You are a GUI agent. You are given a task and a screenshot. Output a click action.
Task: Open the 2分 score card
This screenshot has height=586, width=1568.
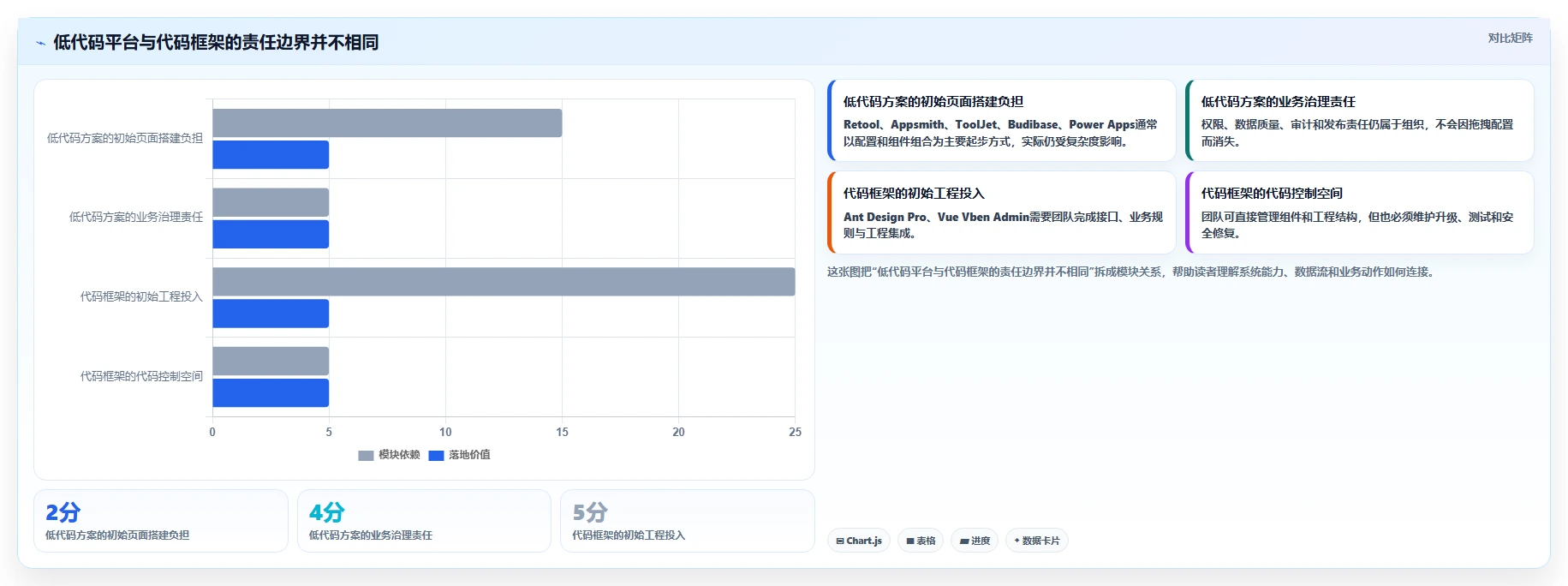161,521
